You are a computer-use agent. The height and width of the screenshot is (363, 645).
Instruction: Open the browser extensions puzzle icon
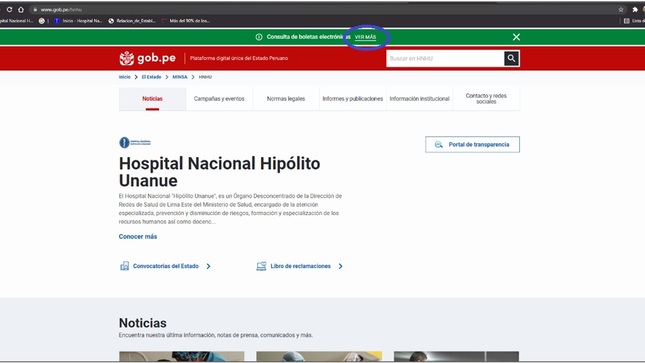click(635, 9)
